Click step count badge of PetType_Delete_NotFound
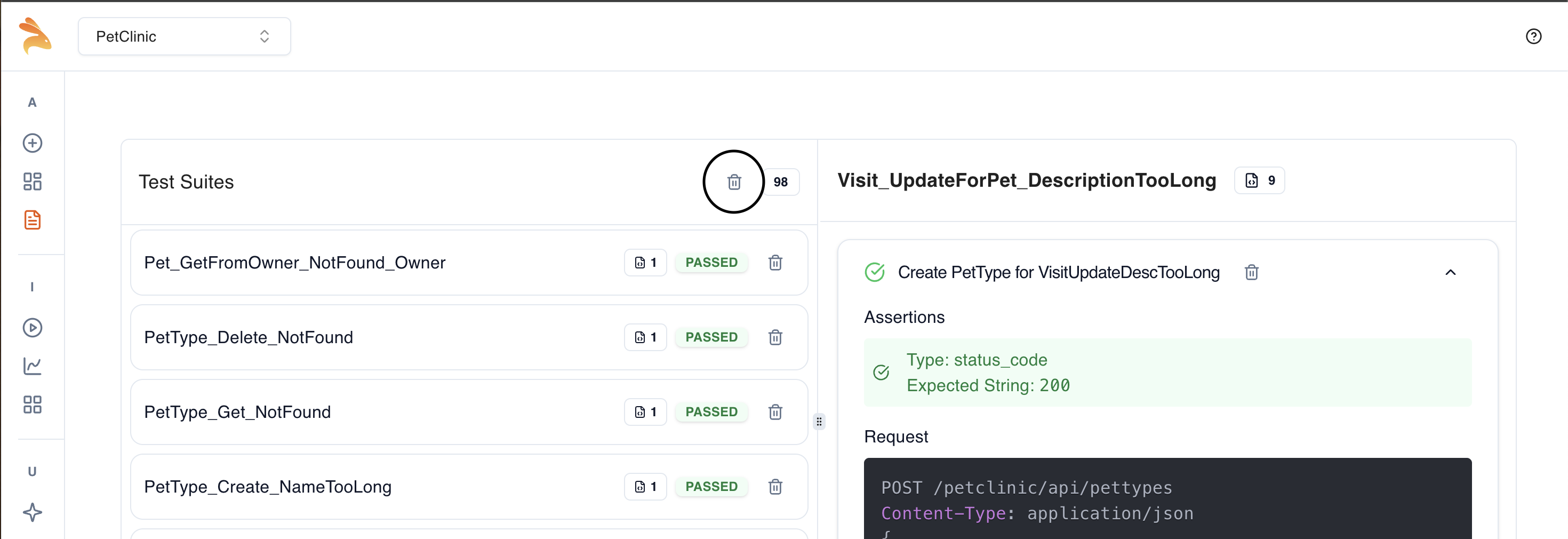The image size is (1568, 539). (645, 337)
